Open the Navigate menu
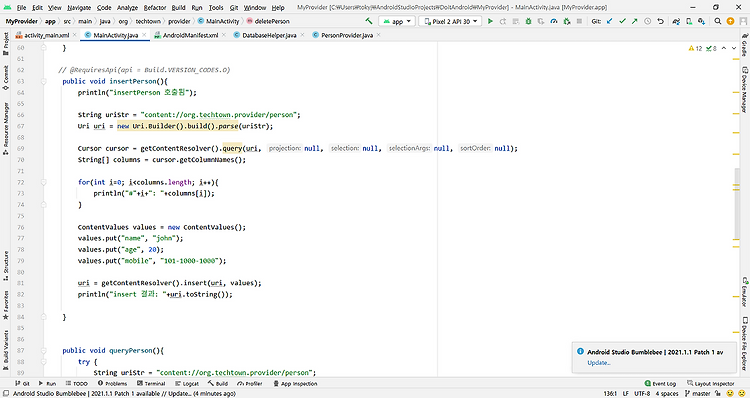This screenshot has width=750, height=398. (x=79, y=8)
